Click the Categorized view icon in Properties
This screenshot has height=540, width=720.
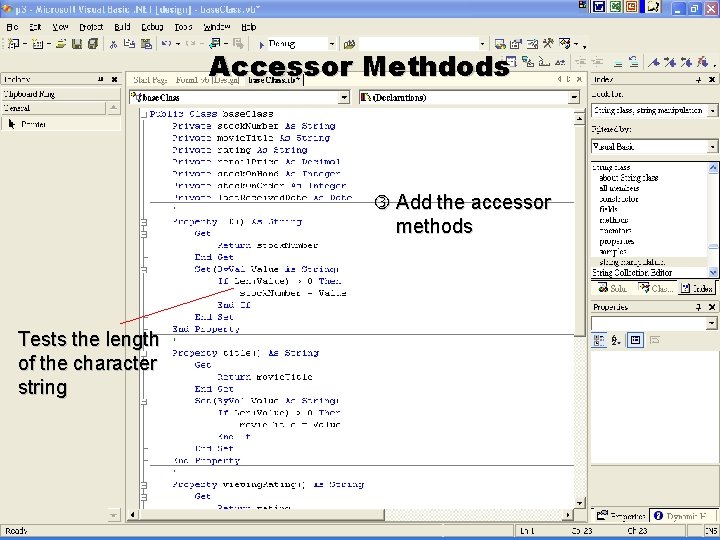(x=599, y=340)
